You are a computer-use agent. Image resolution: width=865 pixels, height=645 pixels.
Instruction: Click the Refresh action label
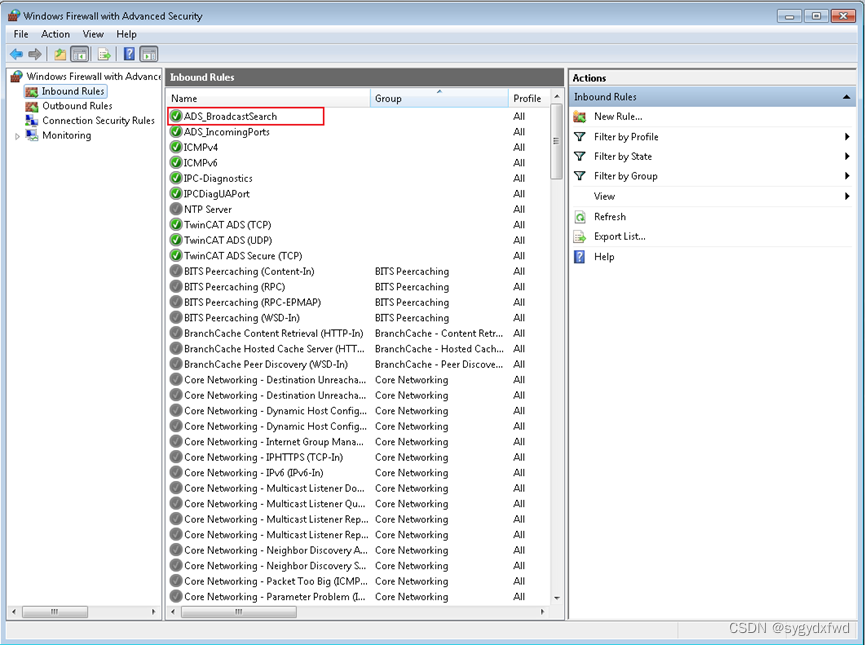tap(610, 217)
